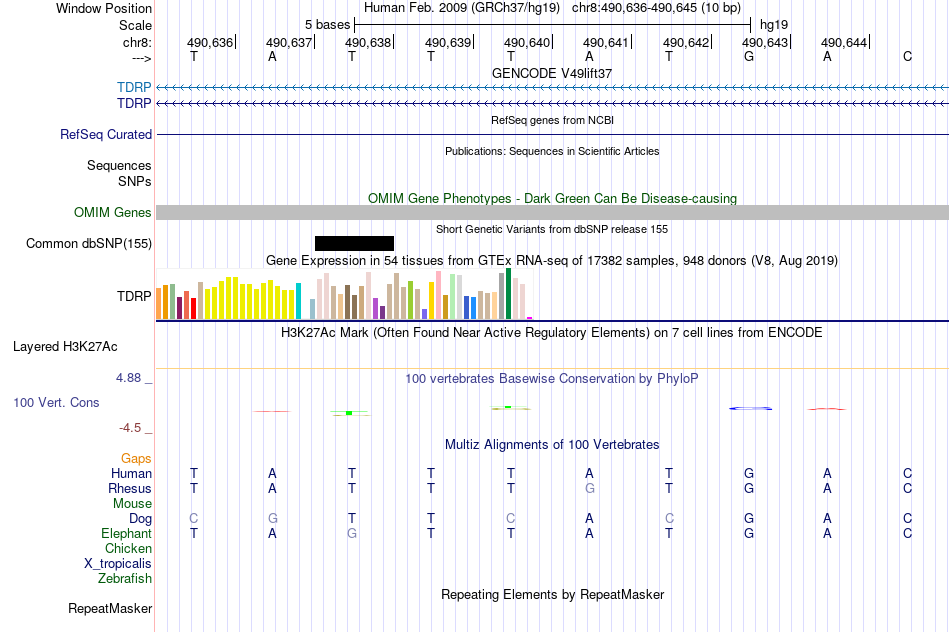Open Common dbSNP(155) track label
The image size is (950, 632).
coord(89,244)
